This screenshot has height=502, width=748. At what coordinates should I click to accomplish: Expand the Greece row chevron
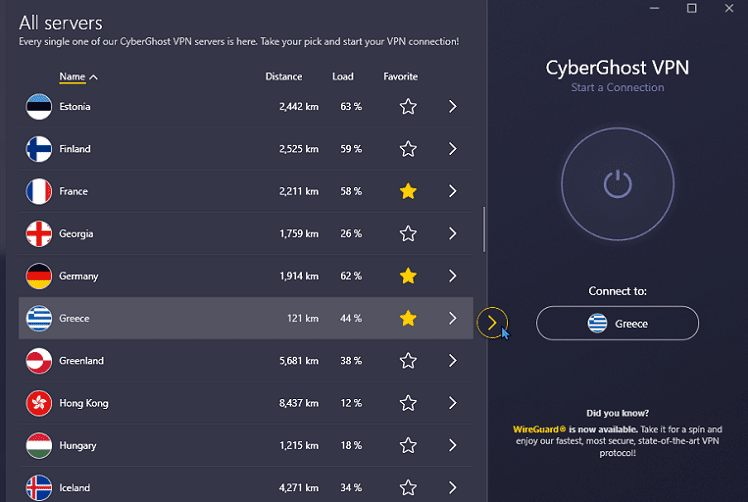(x=453, y=318)
